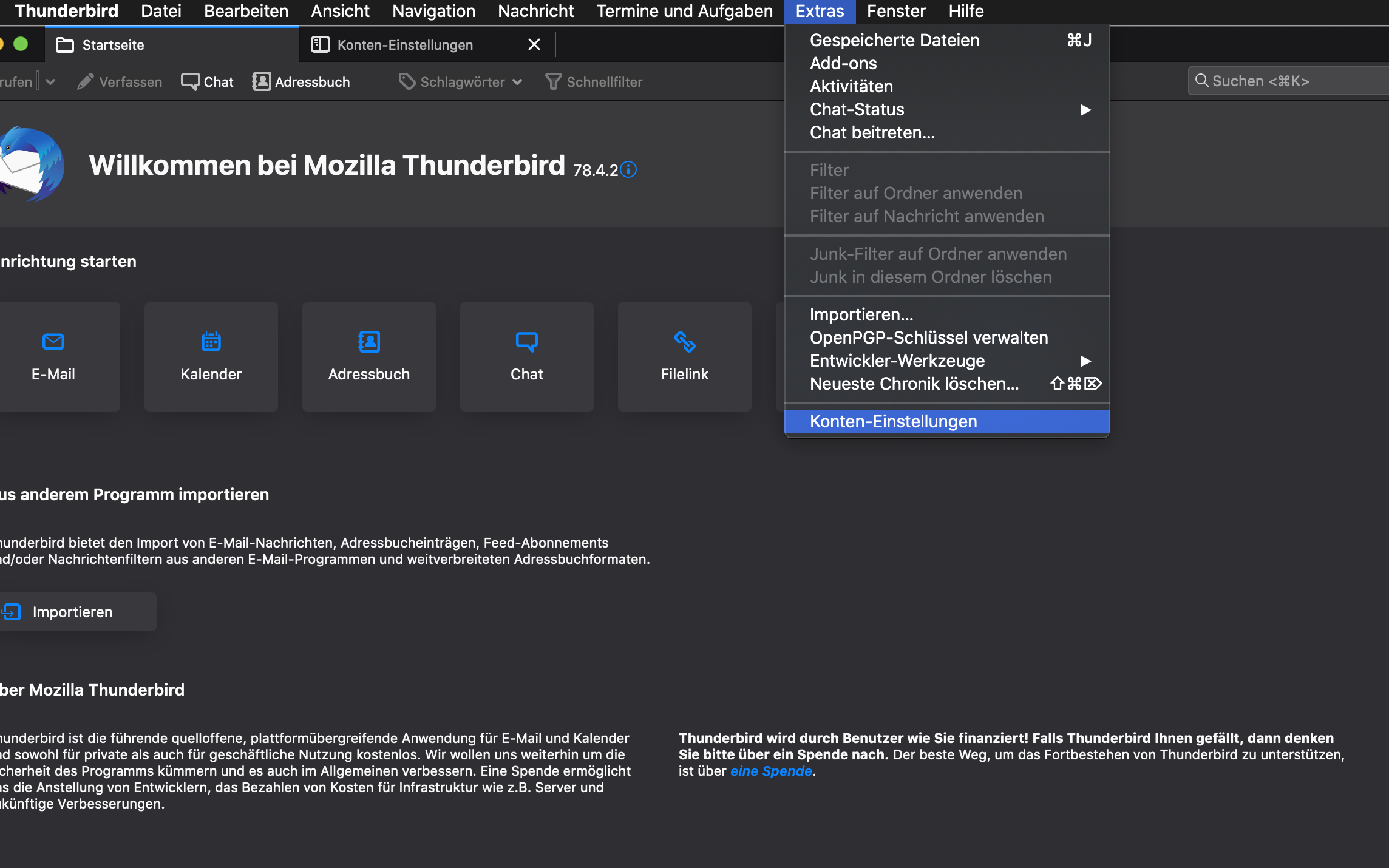The width and height of the screenshot is (1389, 868).
Task: Click the Suchen search field
Action: click(x=1288, y=81)
